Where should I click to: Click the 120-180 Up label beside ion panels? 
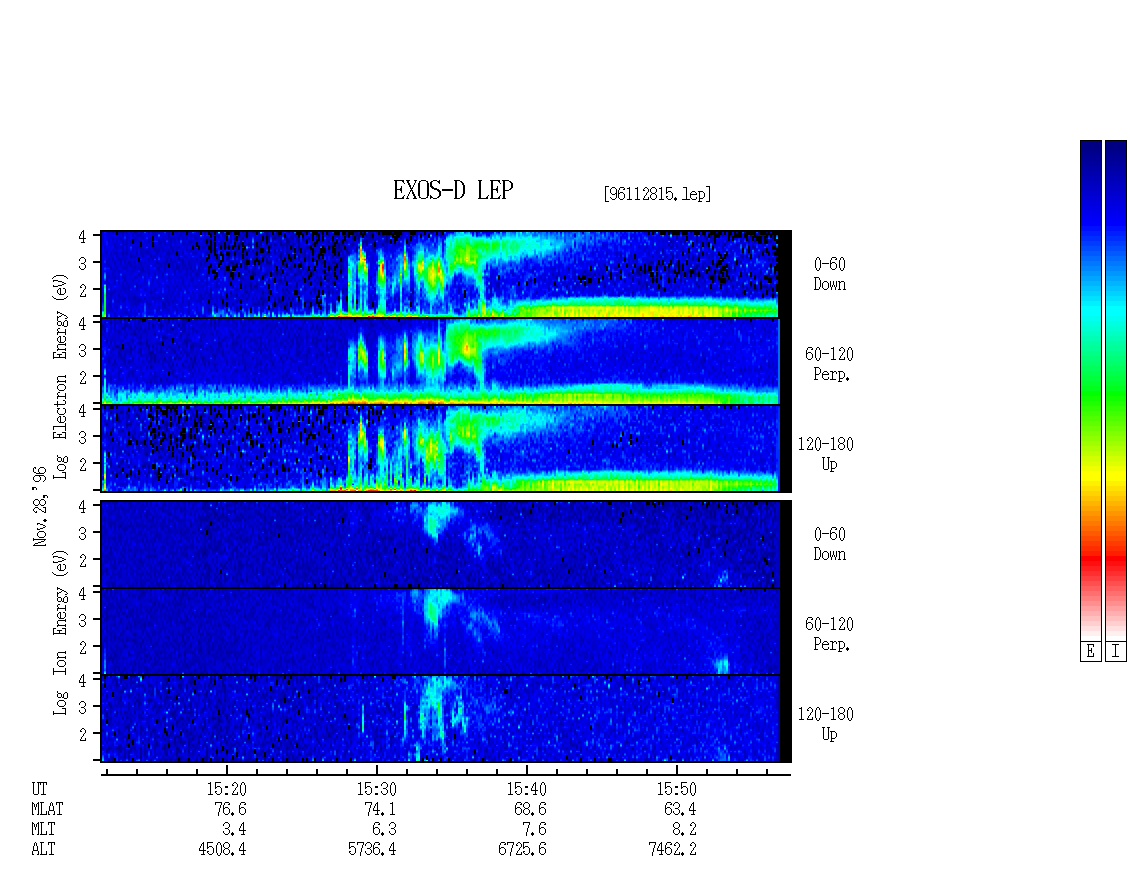(826, 724)
